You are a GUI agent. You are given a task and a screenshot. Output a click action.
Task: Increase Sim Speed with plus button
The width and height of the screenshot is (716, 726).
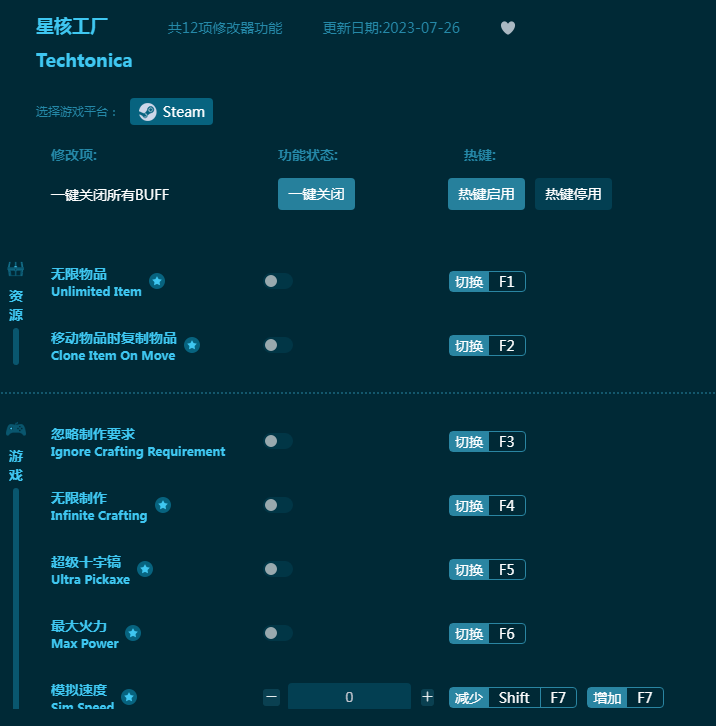(x=427, y=697)
